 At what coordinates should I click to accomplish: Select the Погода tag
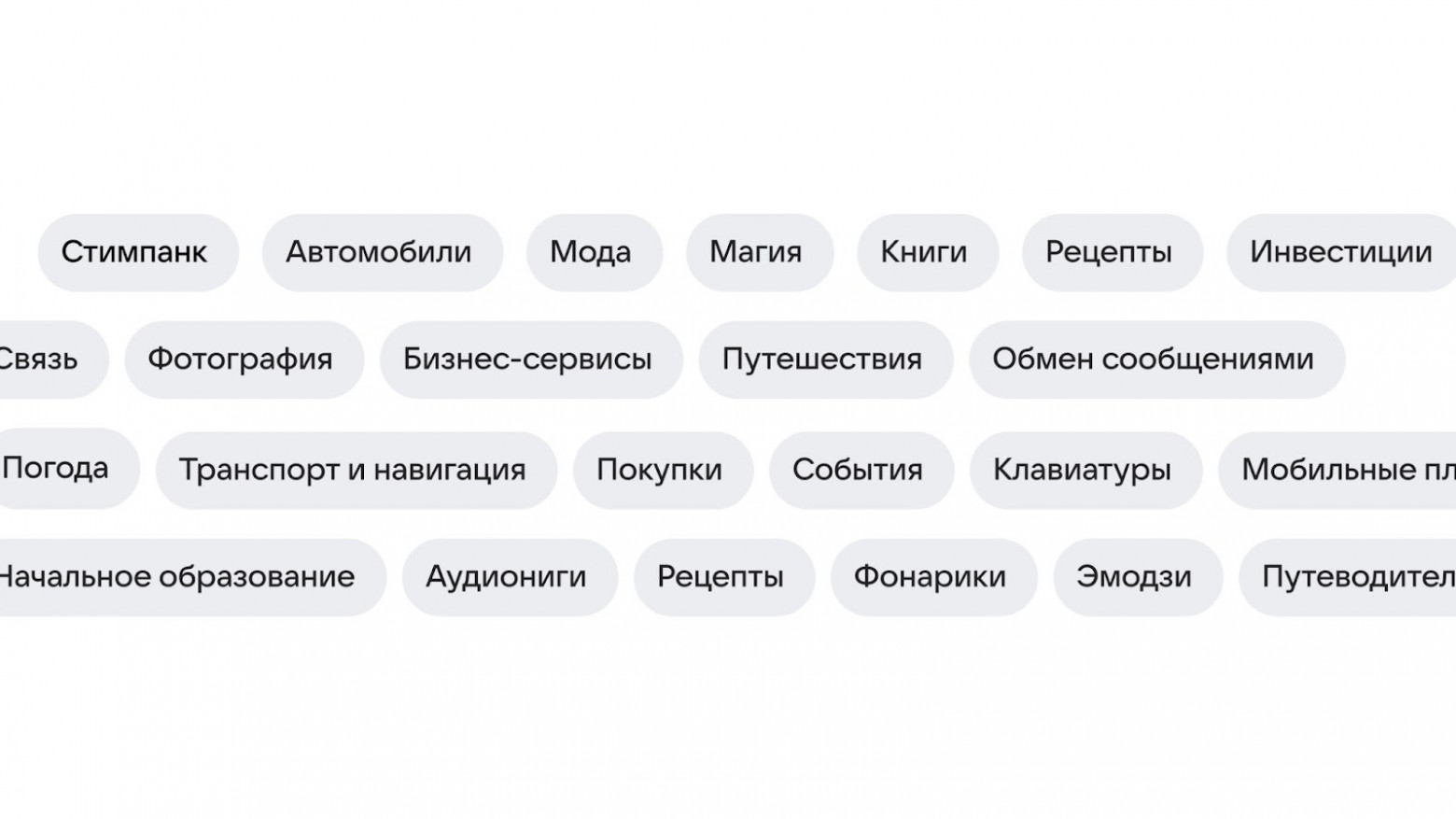(x=56, y=469)
